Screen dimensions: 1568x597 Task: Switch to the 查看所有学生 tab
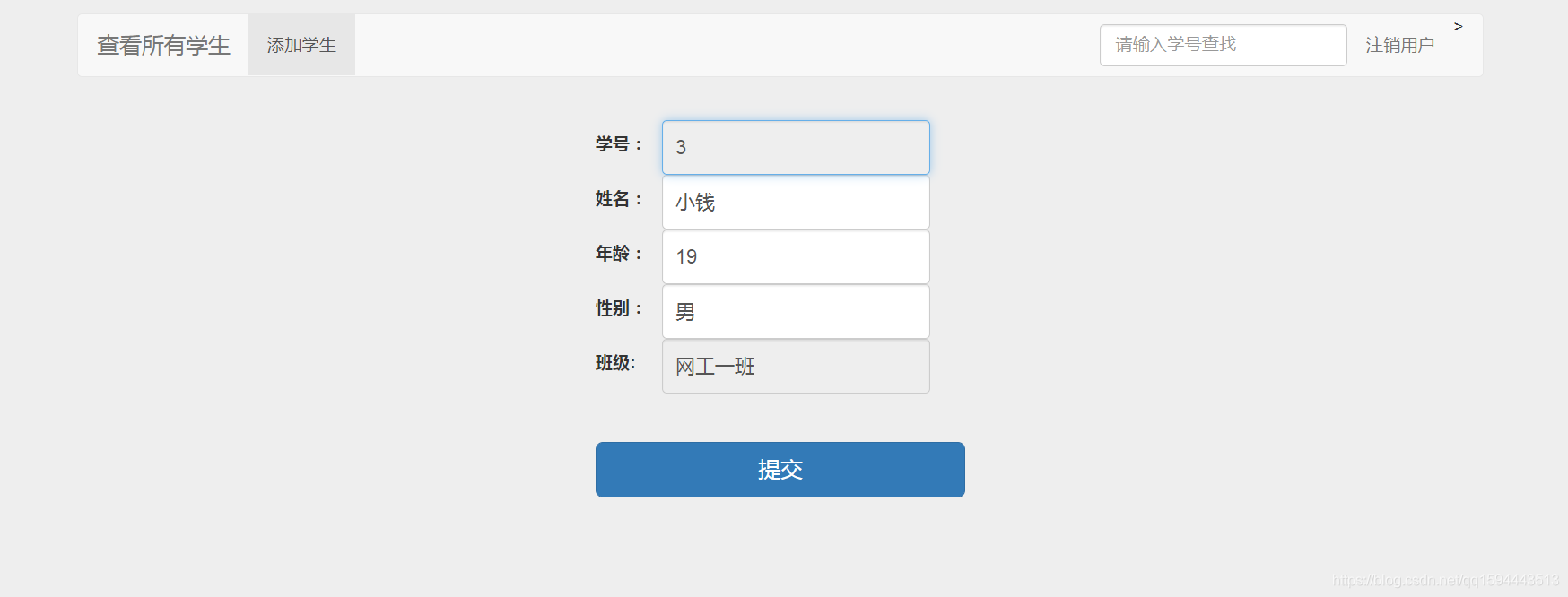coord(163,44)
